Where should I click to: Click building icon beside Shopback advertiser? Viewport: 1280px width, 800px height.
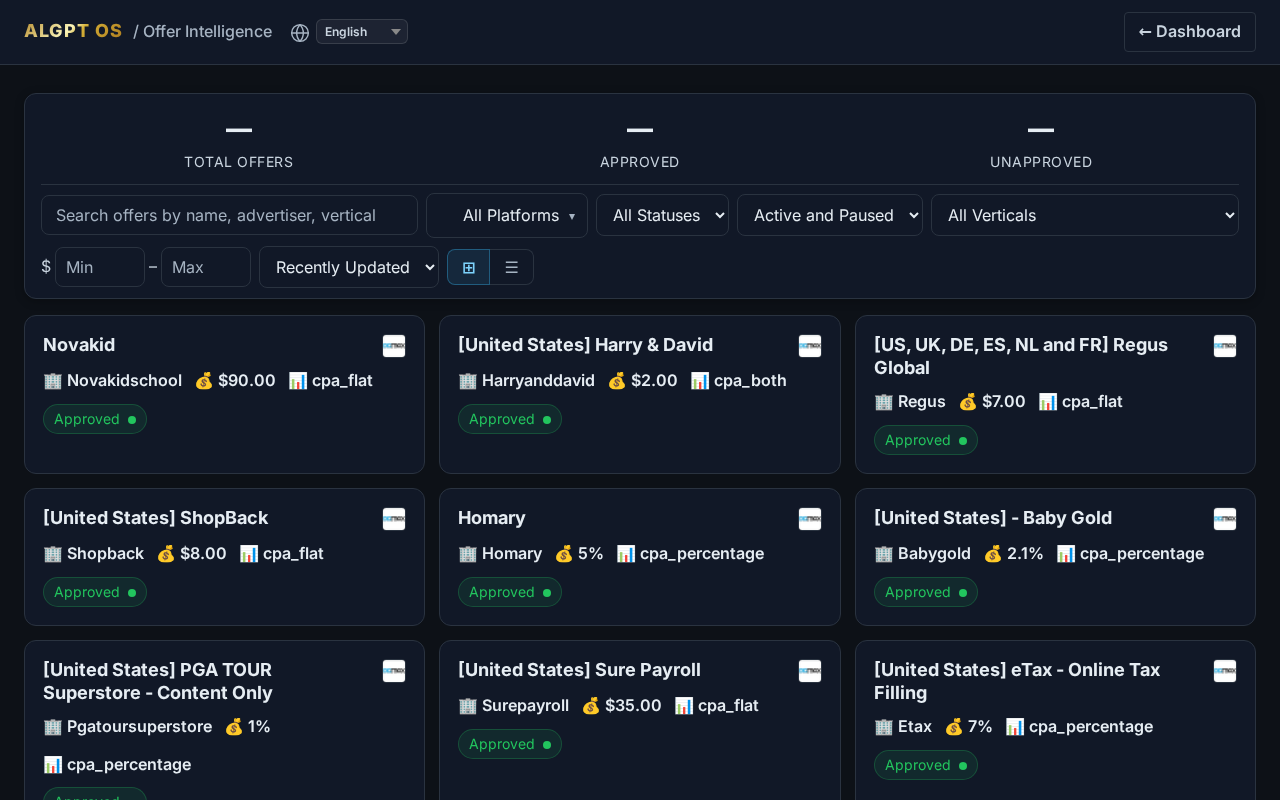pos(52,553)
